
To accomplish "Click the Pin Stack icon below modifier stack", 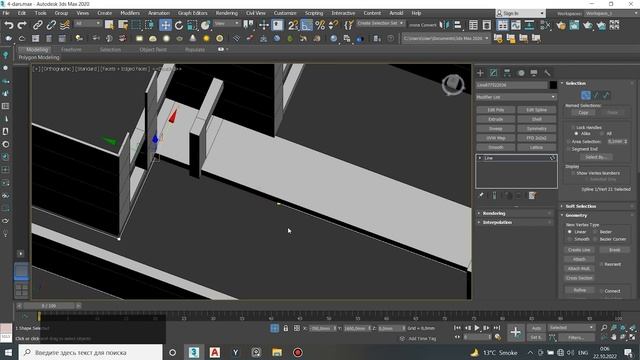I will 481,196.
